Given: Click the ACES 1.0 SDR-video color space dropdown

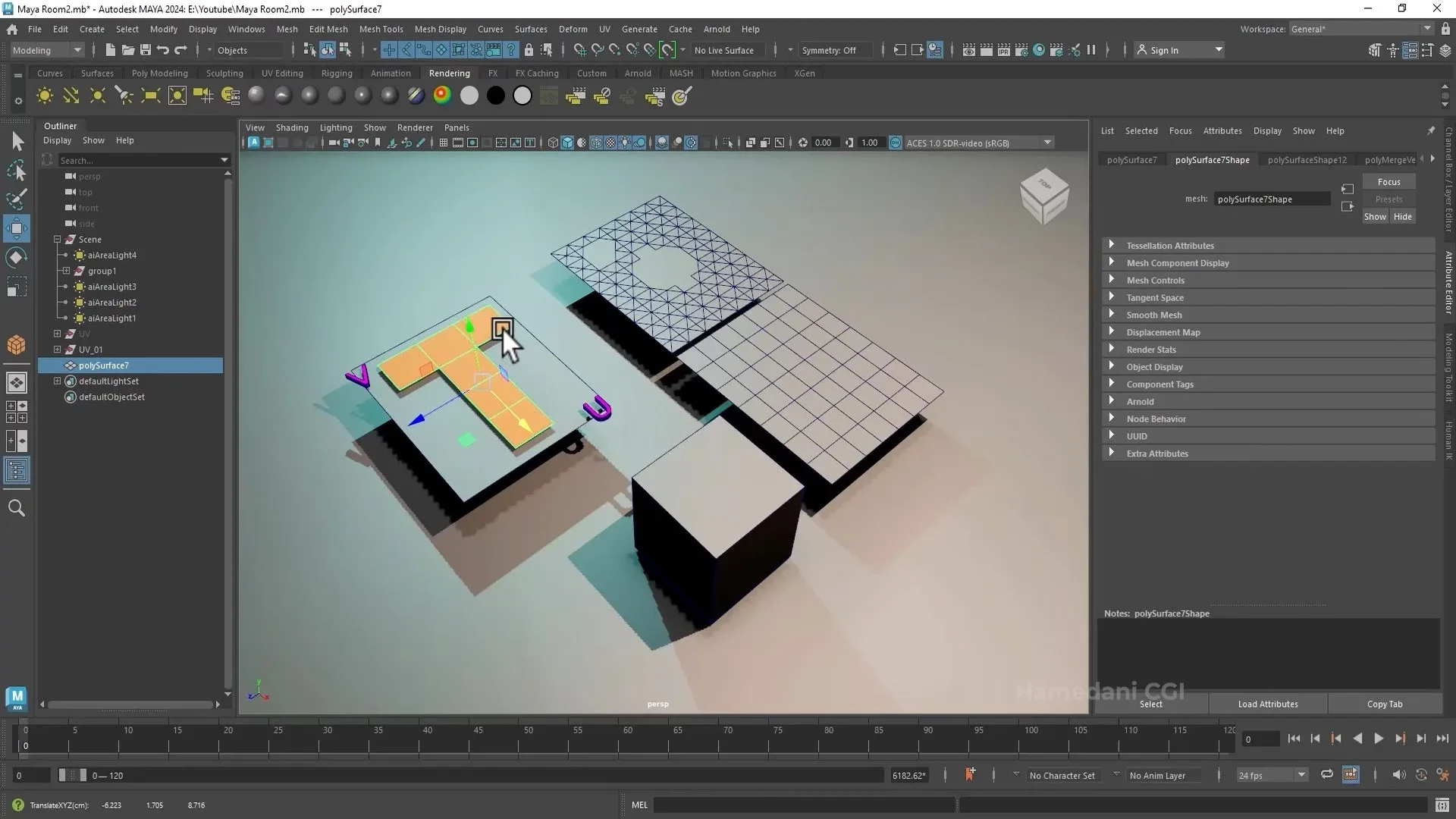Looking at the screenshot, I should click(x=975, y=142).
